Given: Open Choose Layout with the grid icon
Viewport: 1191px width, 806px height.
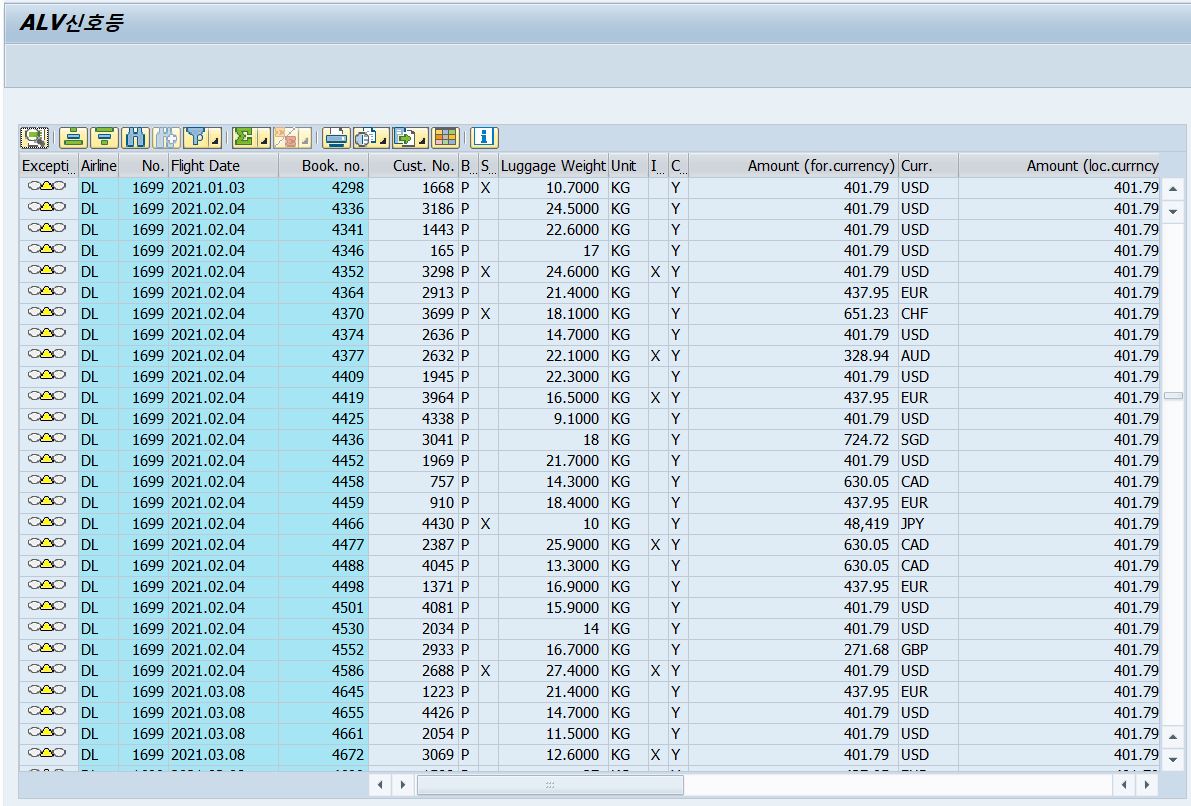Looking at the screenshot, I should coord(447,137).
